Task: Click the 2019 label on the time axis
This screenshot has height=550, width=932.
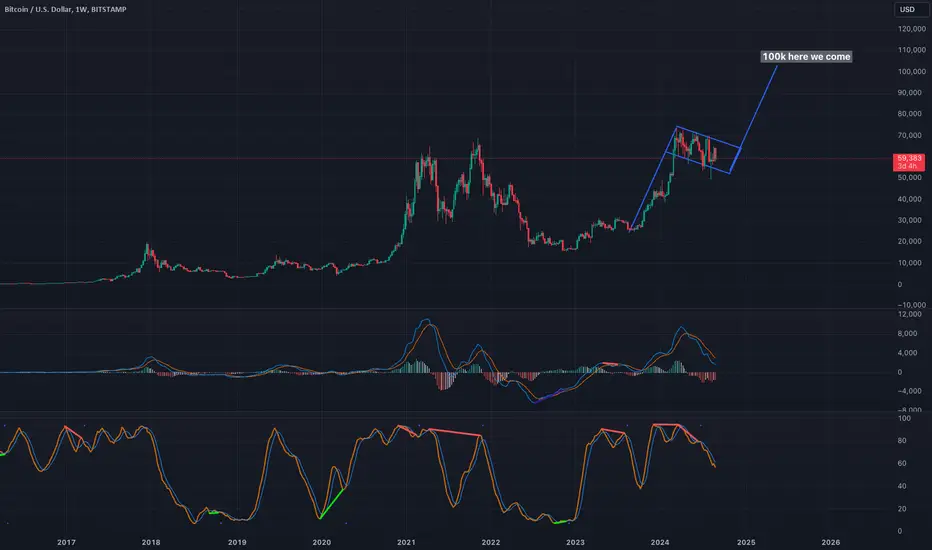Action: click(237, 542)
